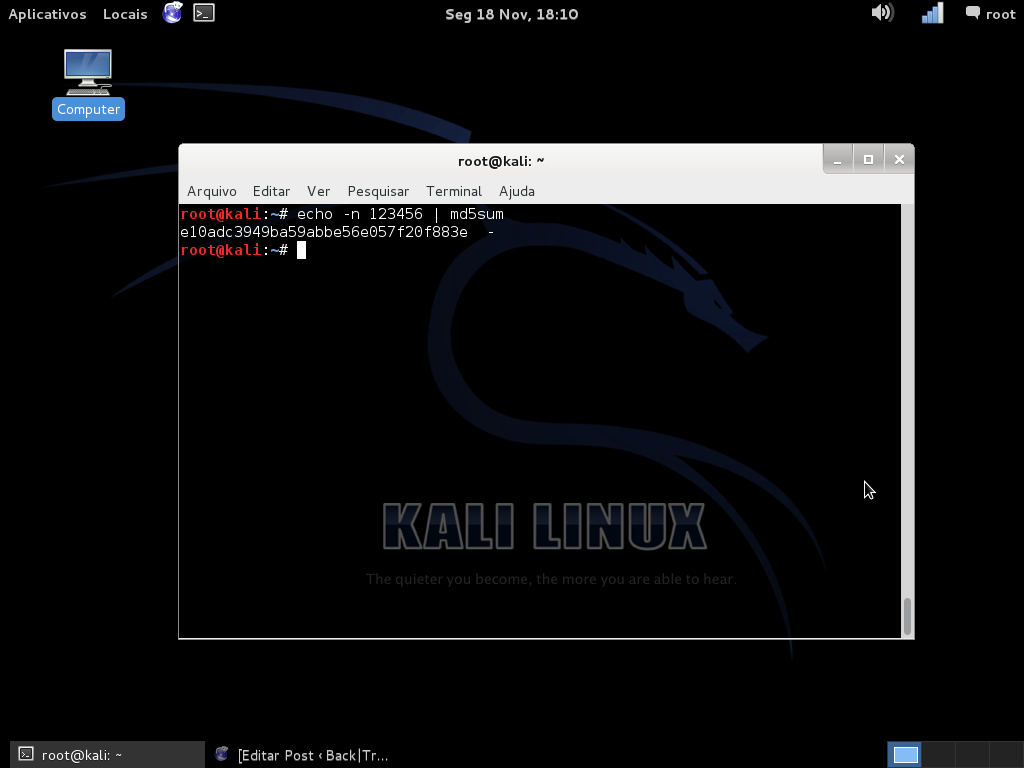Launch terminal from top panel icon

204,13
